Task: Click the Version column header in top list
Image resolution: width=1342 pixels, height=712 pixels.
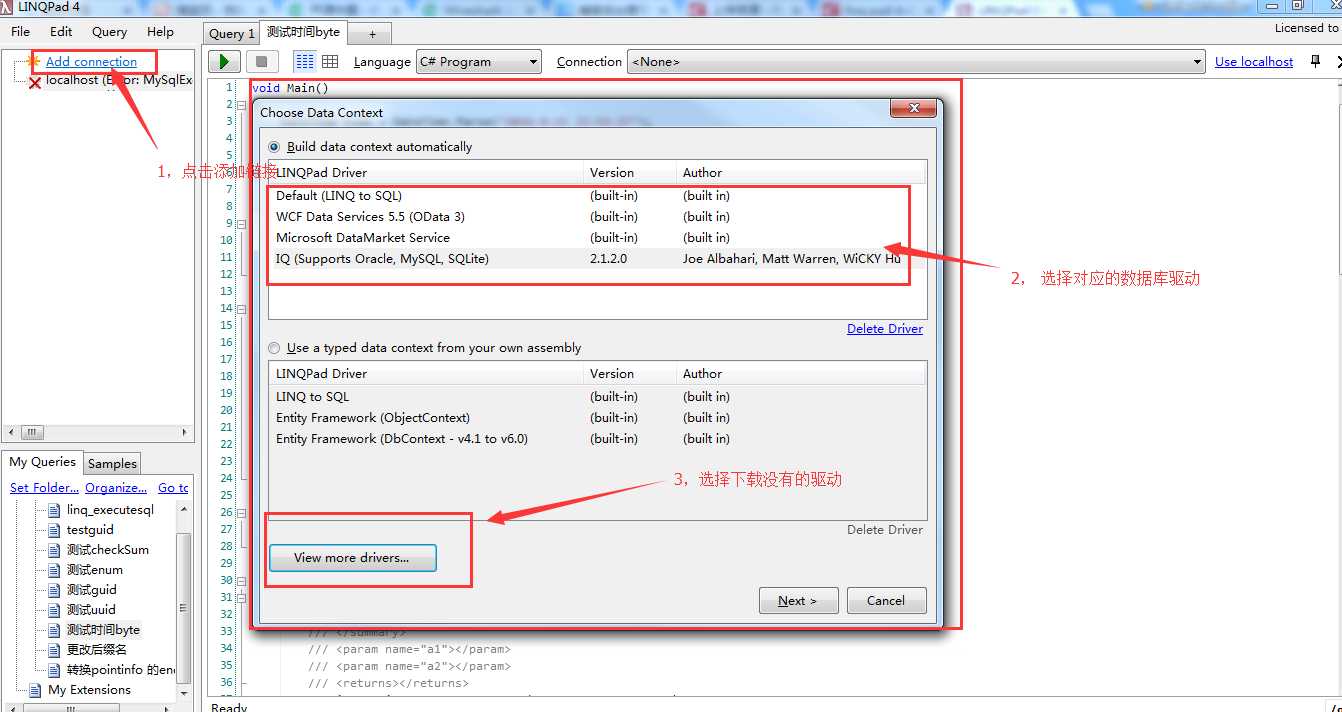Action: (630, 173)
